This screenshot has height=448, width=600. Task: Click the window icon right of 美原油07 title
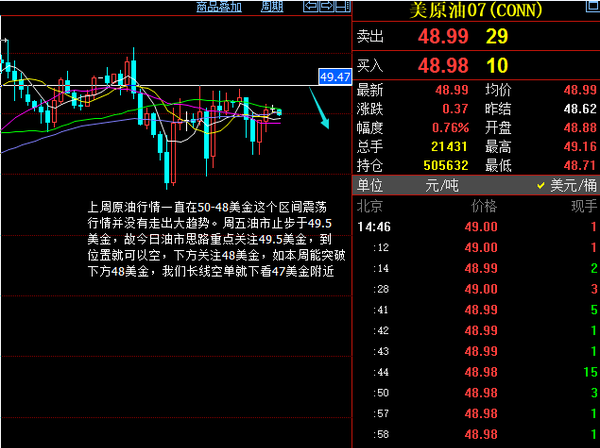[x=593, y=6]
